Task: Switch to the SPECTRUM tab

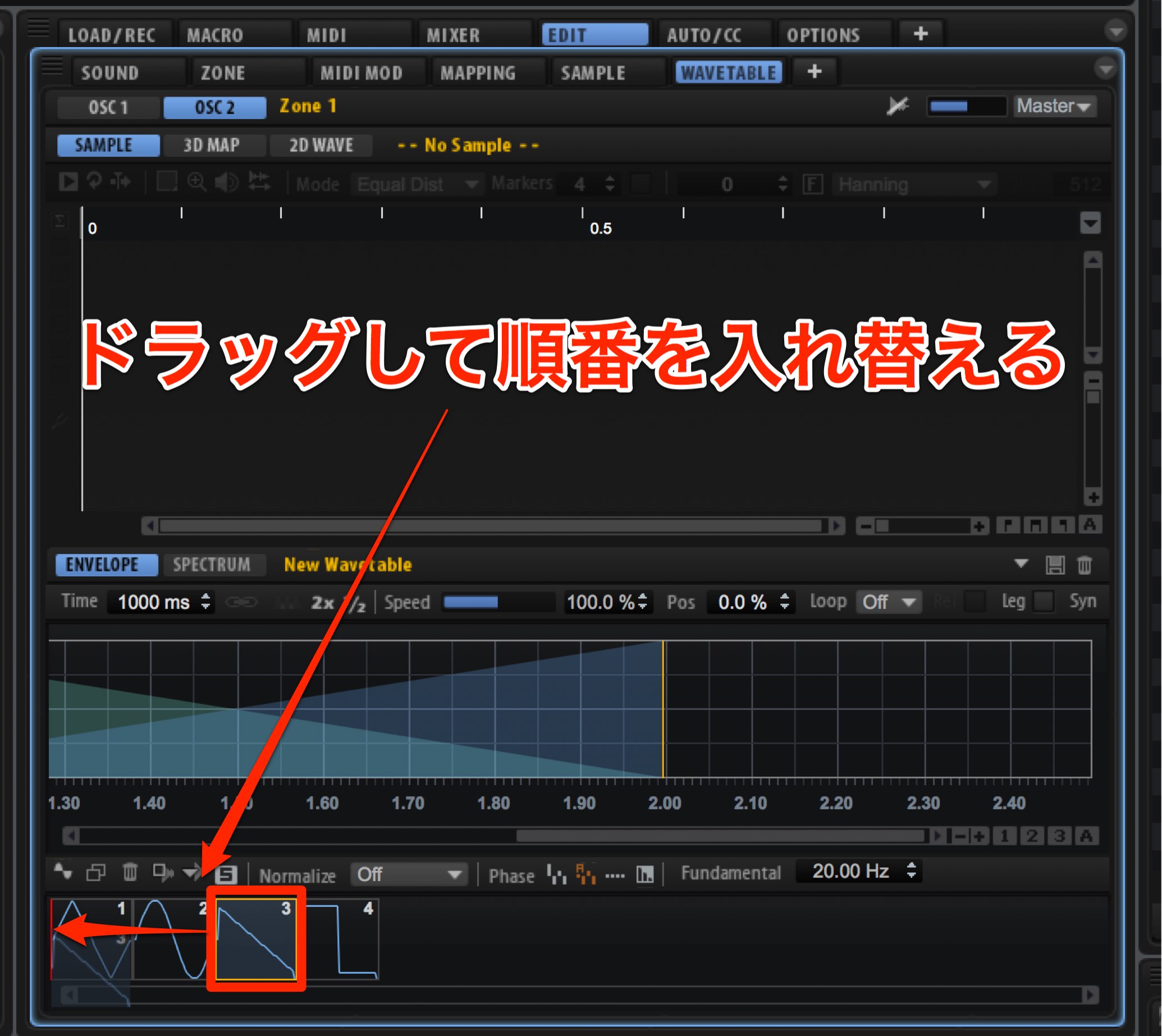Action: click(x=213, y=565)
